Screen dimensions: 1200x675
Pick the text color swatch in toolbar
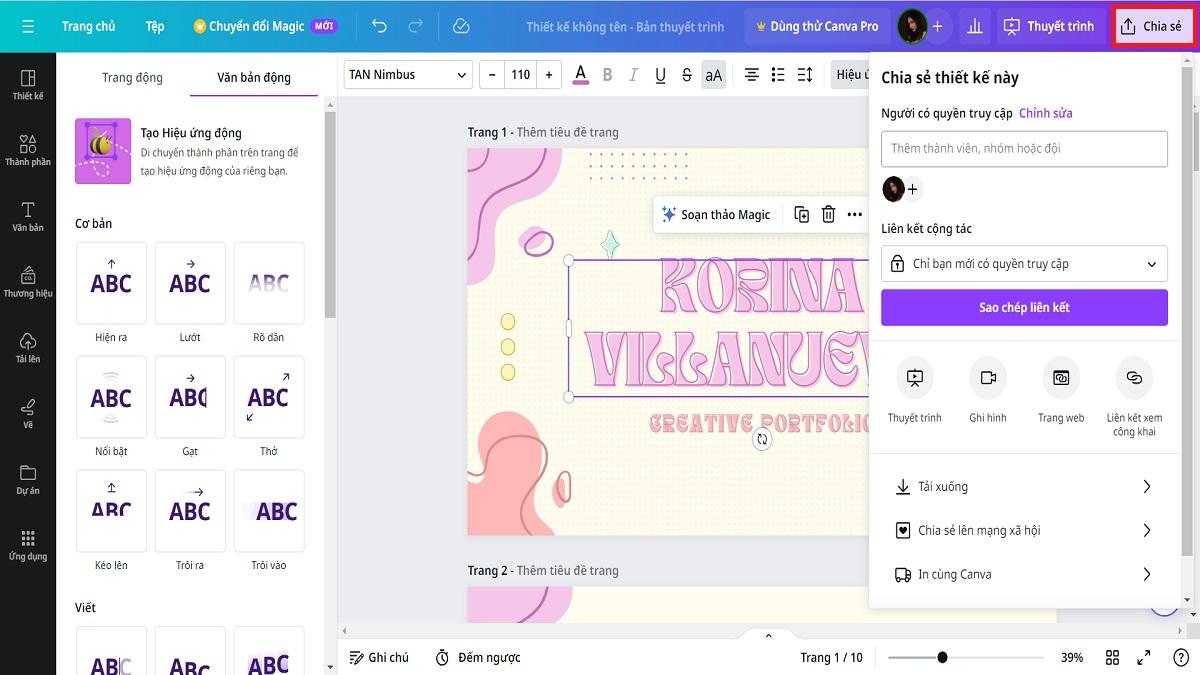581,74
